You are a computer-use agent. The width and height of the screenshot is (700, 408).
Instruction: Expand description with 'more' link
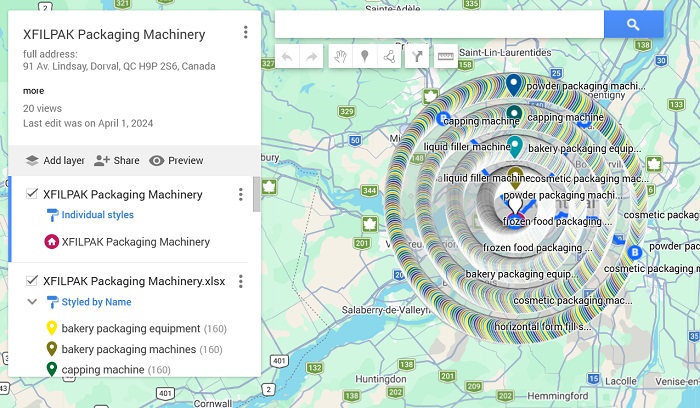(x=33, y=91)
